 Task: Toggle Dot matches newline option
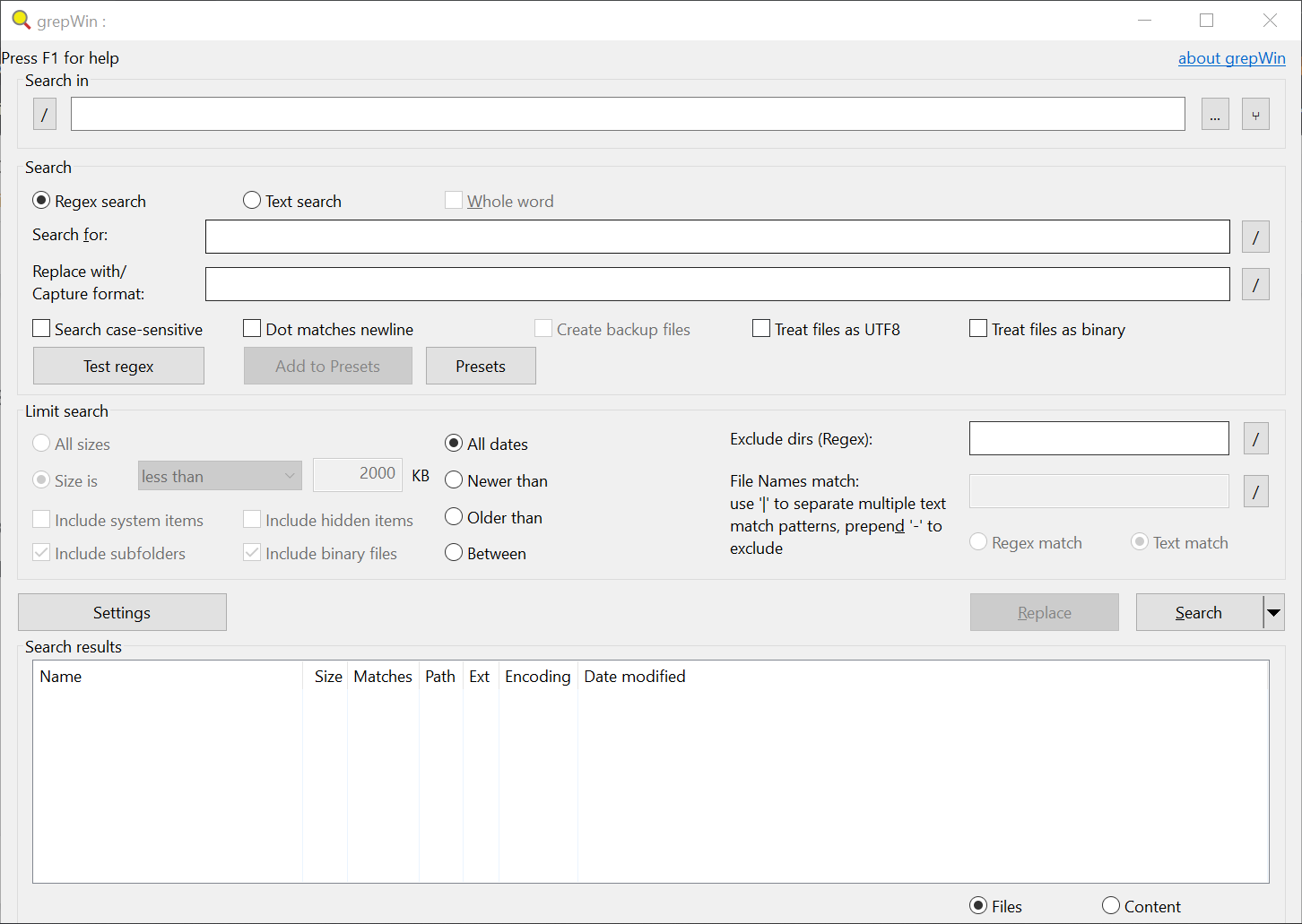tap(252, 329)
